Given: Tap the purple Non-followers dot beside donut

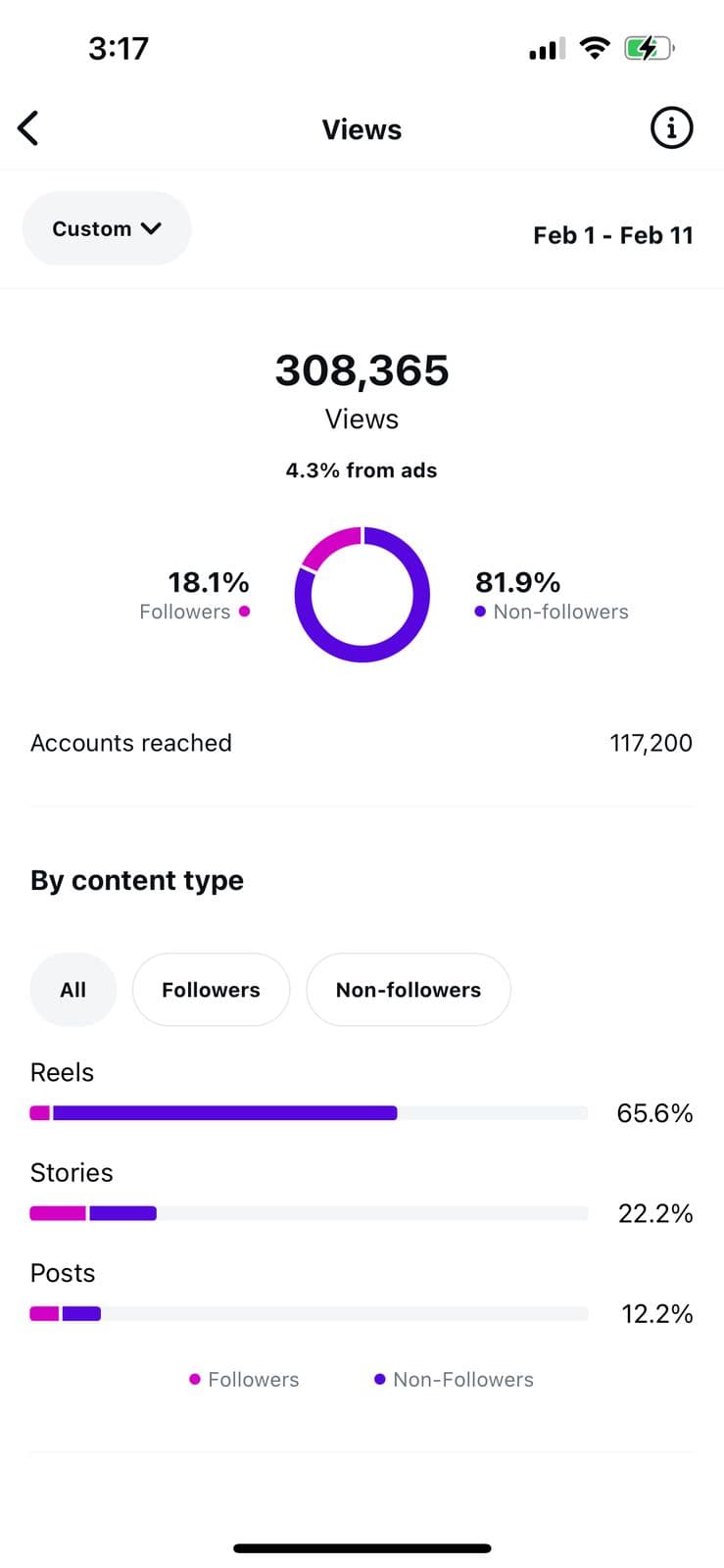Looking at the screenshot, I should coord(480,612).
